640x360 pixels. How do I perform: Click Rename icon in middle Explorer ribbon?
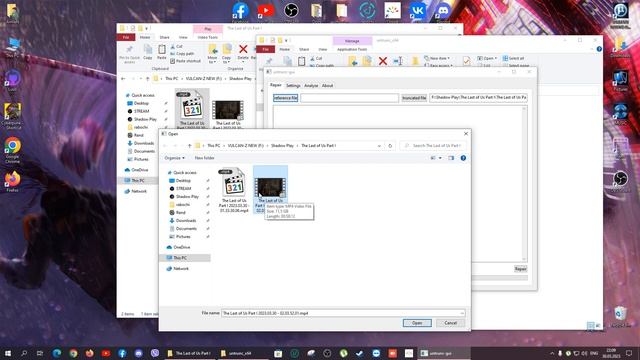click(x=398, y=61)
